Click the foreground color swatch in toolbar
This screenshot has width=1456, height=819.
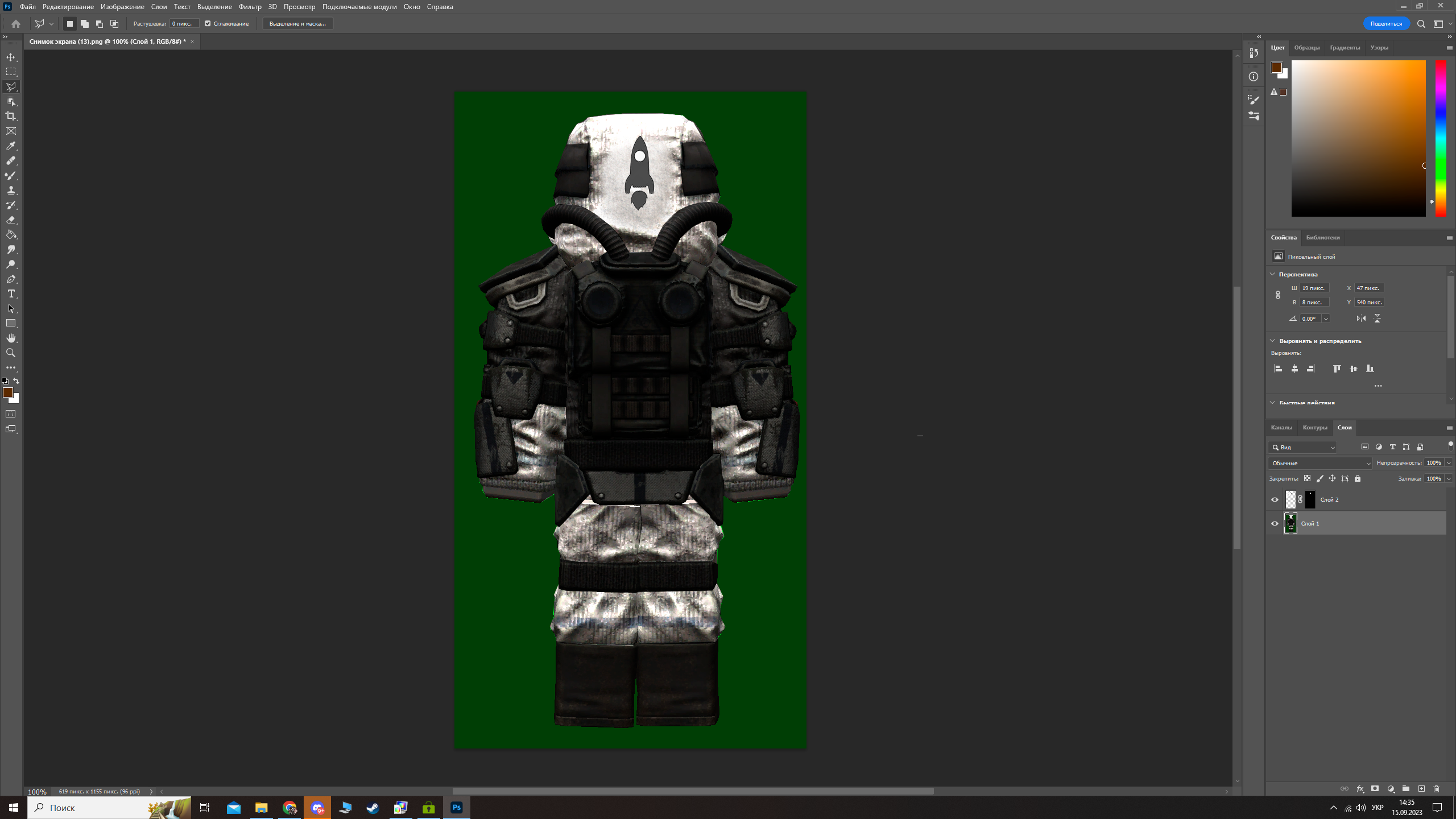coord(7,392)
